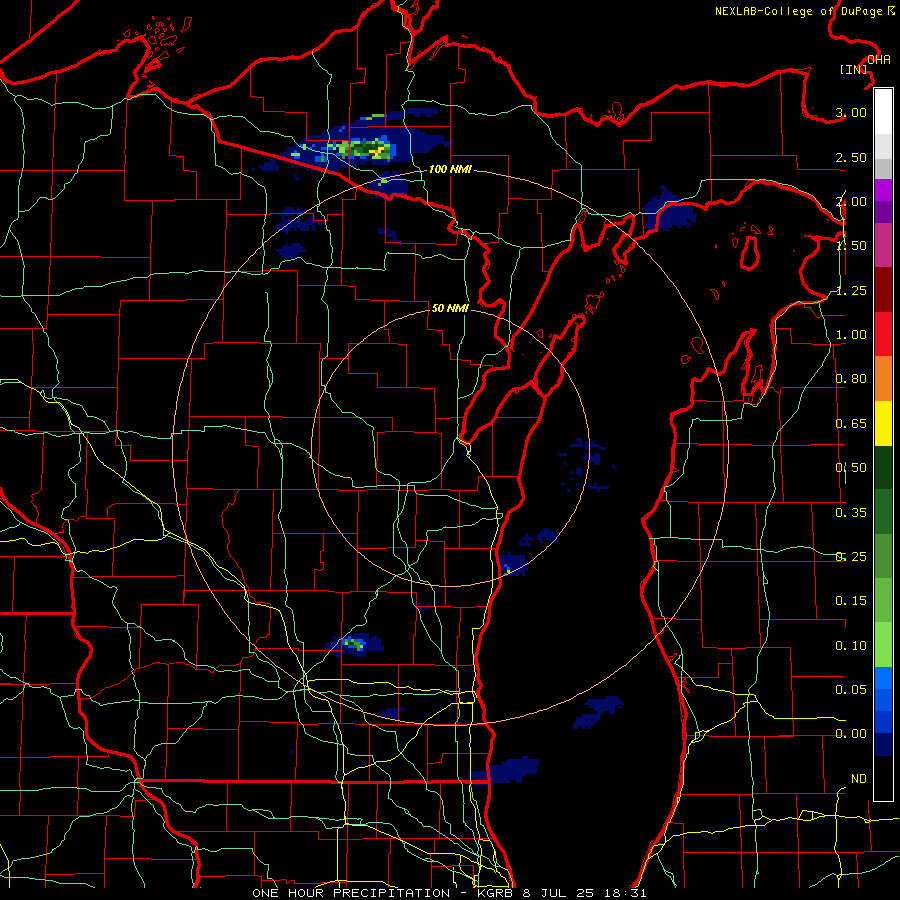The height and width of the screenshot is (900, 900).
Task: Click the green-core cell inside southwest 100 NMI ring
Action: point(355,643)
